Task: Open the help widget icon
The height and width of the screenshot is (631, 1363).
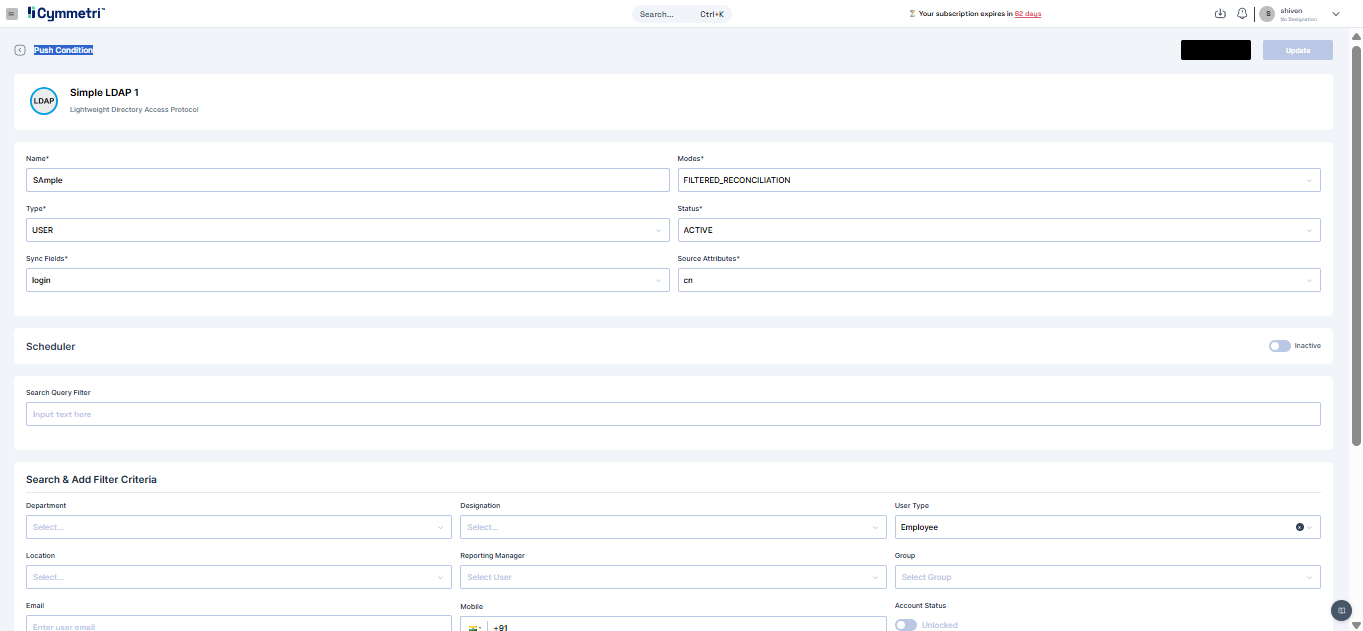Action: coord(1341,610)
